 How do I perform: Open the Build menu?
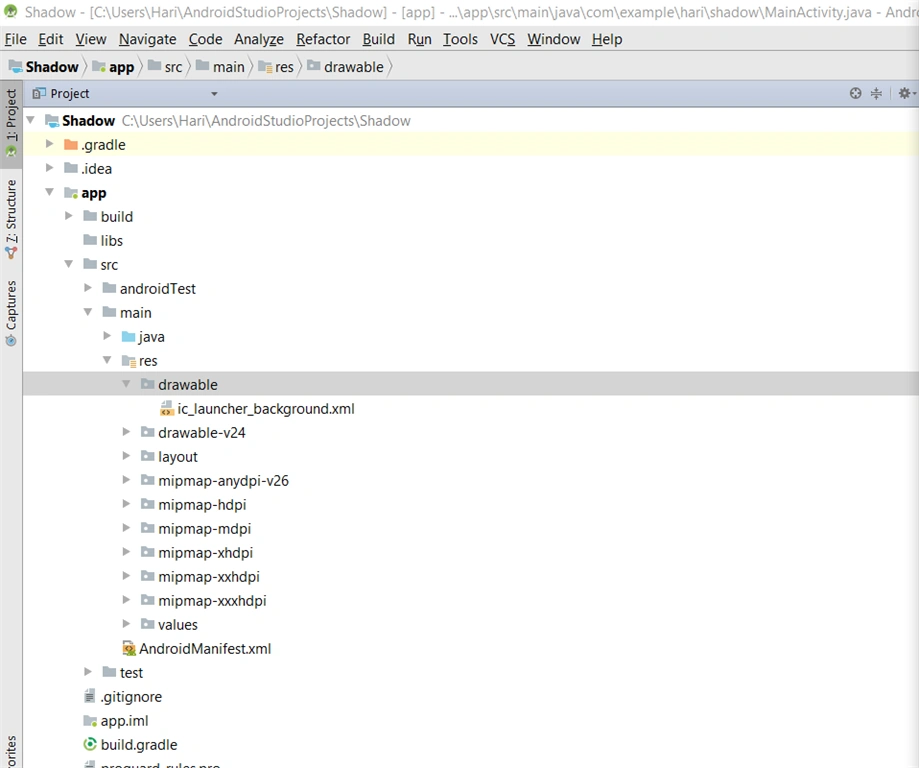(x=379, y=39)
